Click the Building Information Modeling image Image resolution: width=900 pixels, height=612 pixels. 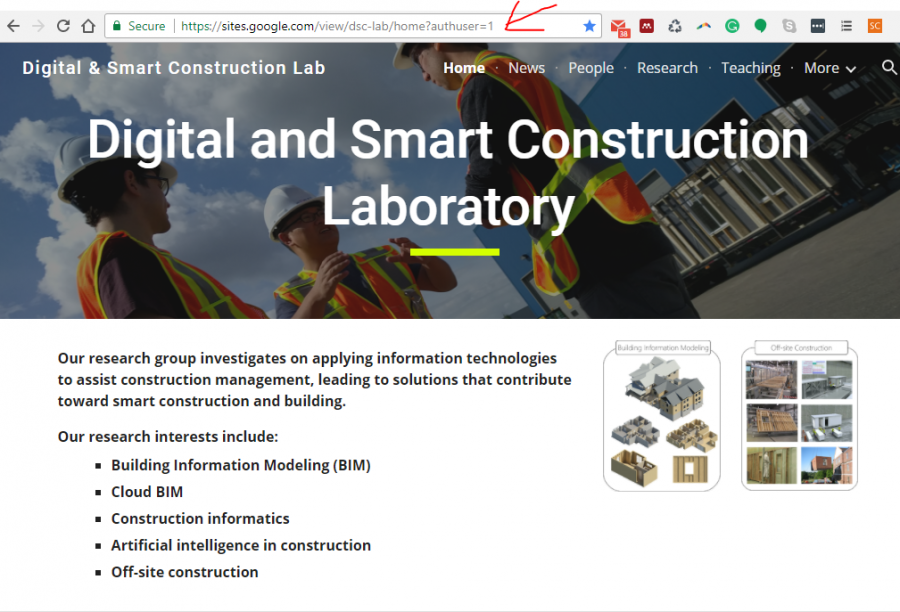(x=662, y=417)
